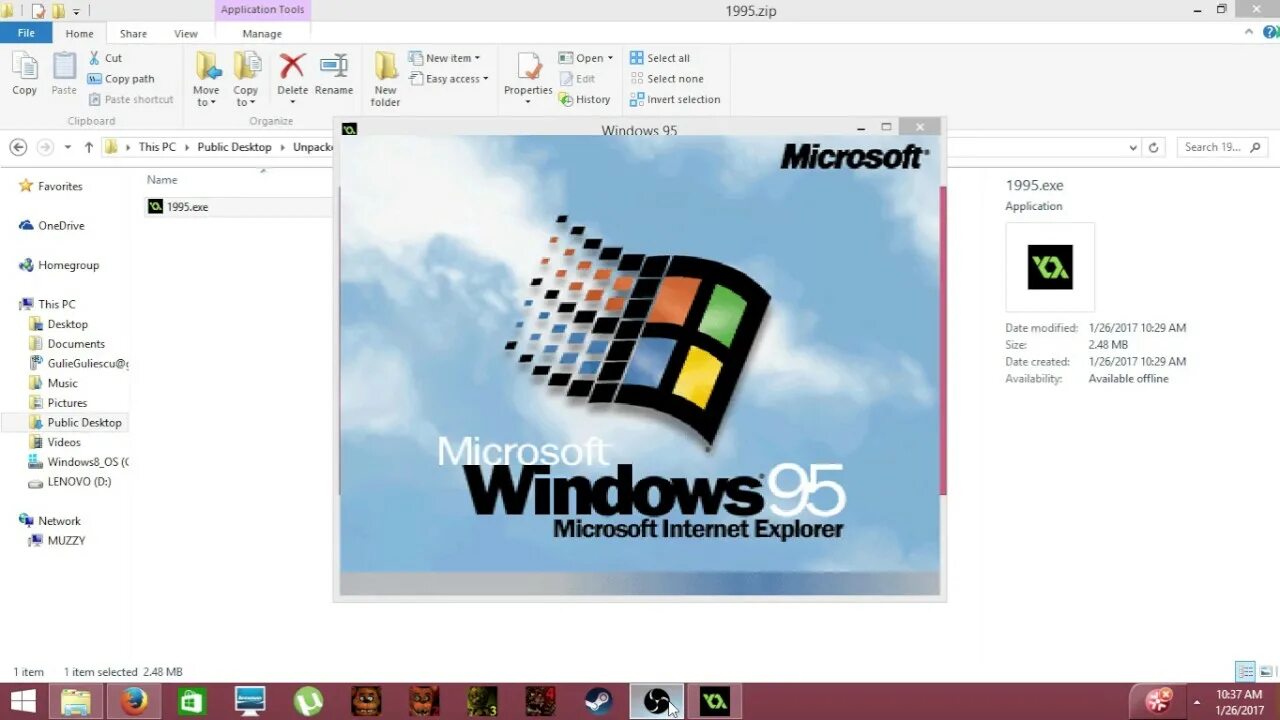Open the Manage tab

coord(262,33)
